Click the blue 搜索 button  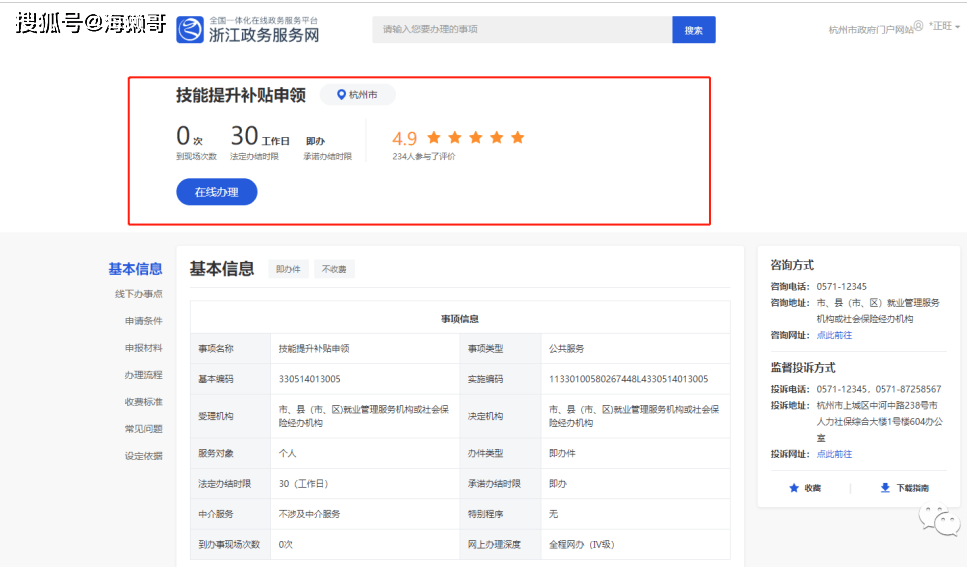(x=694, y=30)
